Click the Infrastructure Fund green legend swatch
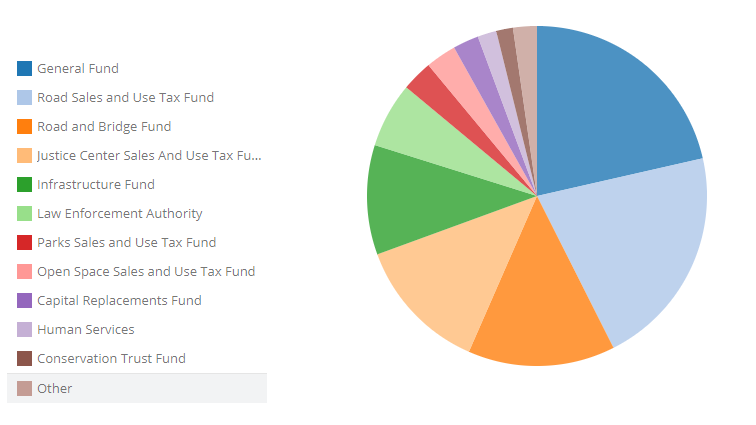756x425 pixels. 24,184
